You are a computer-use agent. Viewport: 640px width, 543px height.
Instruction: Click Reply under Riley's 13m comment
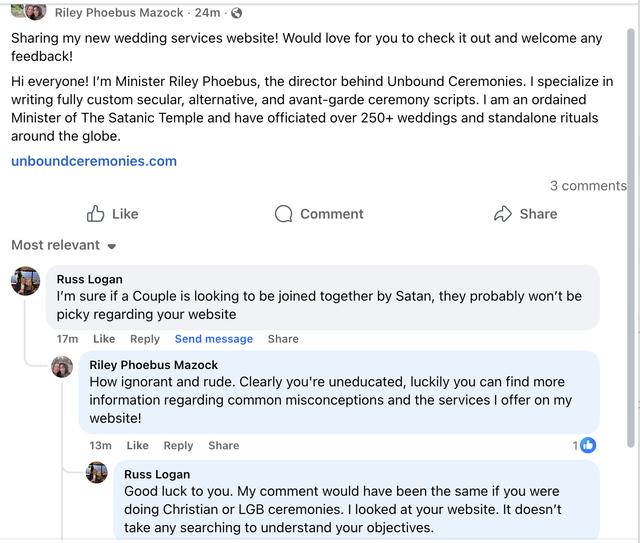(x=178, y=445)
